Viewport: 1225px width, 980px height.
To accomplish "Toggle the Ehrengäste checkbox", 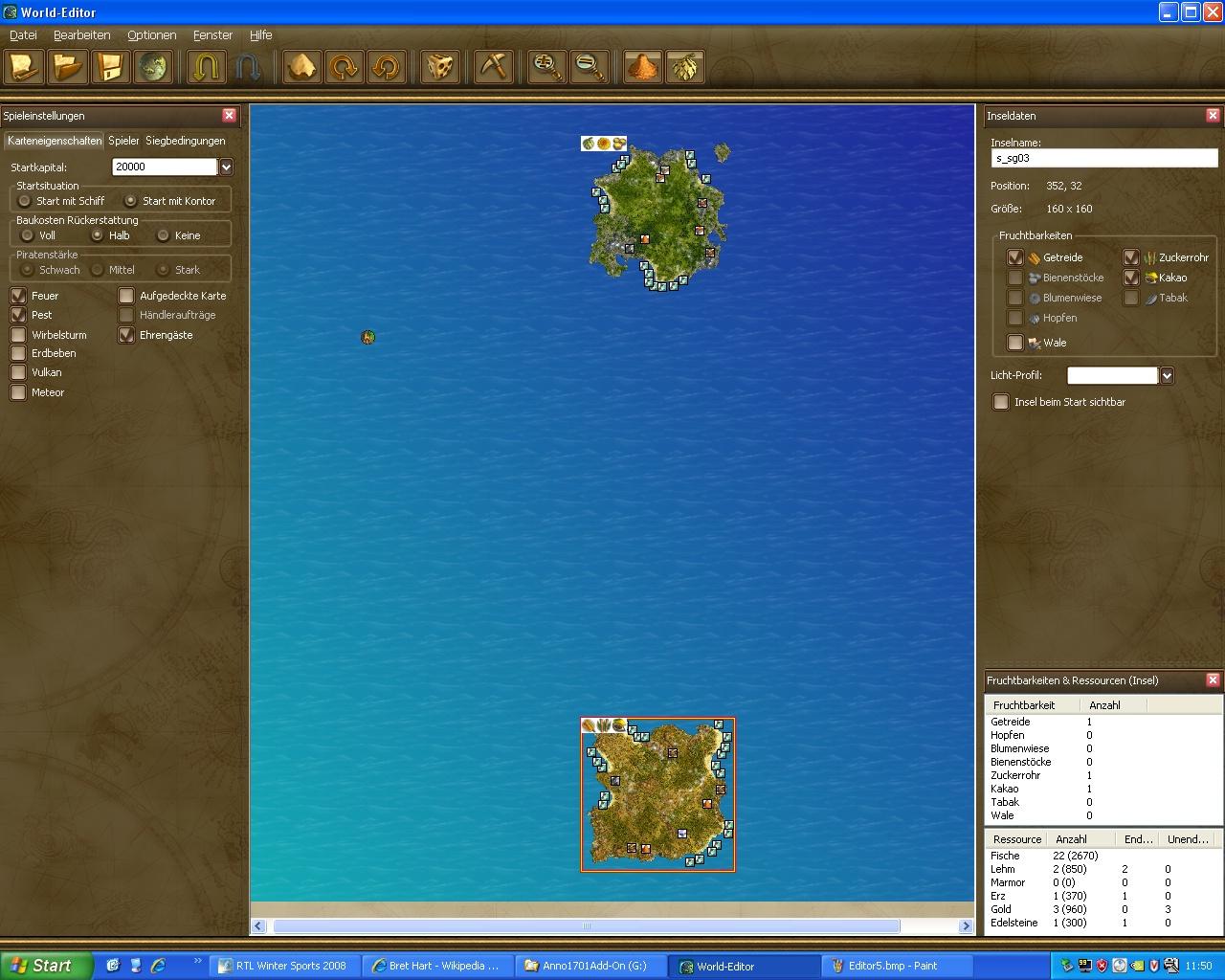I will pyautogui.click(x=126, y=335).
